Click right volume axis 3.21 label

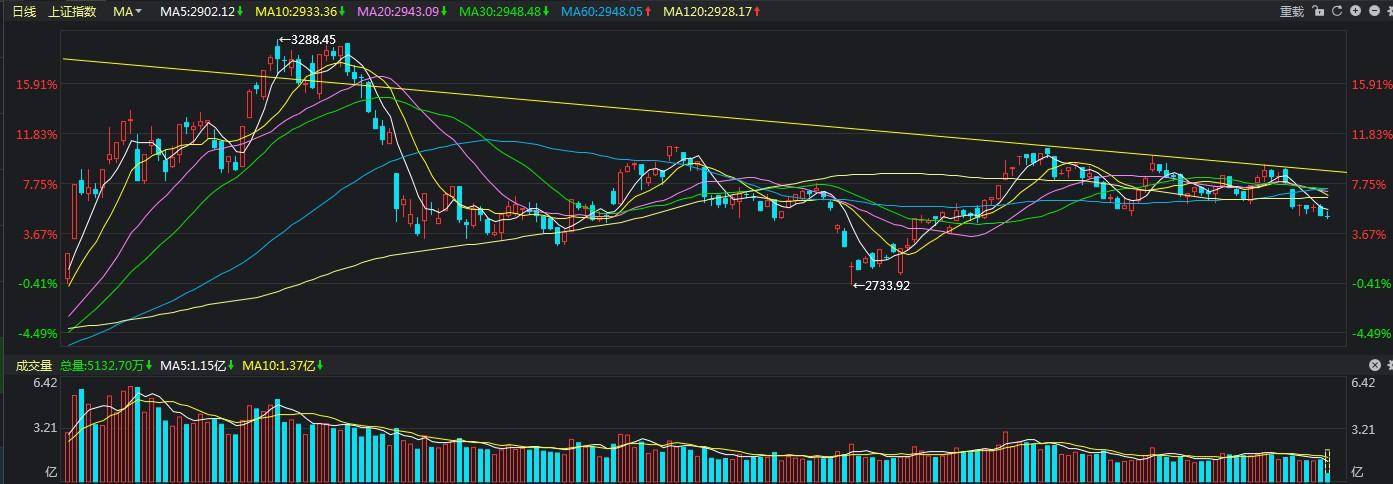[1362, 430]
